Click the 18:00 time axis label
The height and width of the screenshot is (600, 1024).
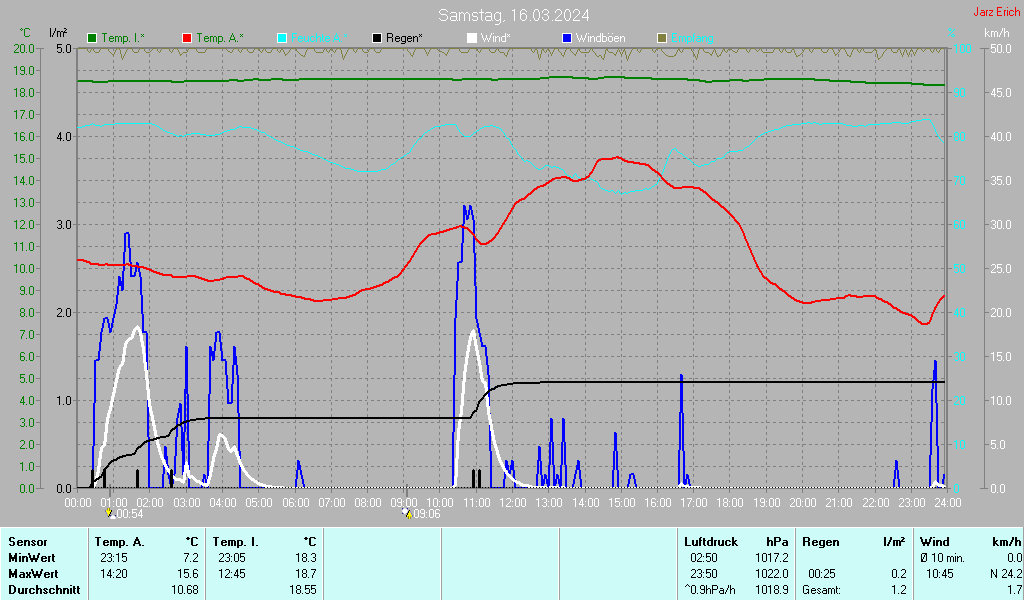tap(730, 501)
